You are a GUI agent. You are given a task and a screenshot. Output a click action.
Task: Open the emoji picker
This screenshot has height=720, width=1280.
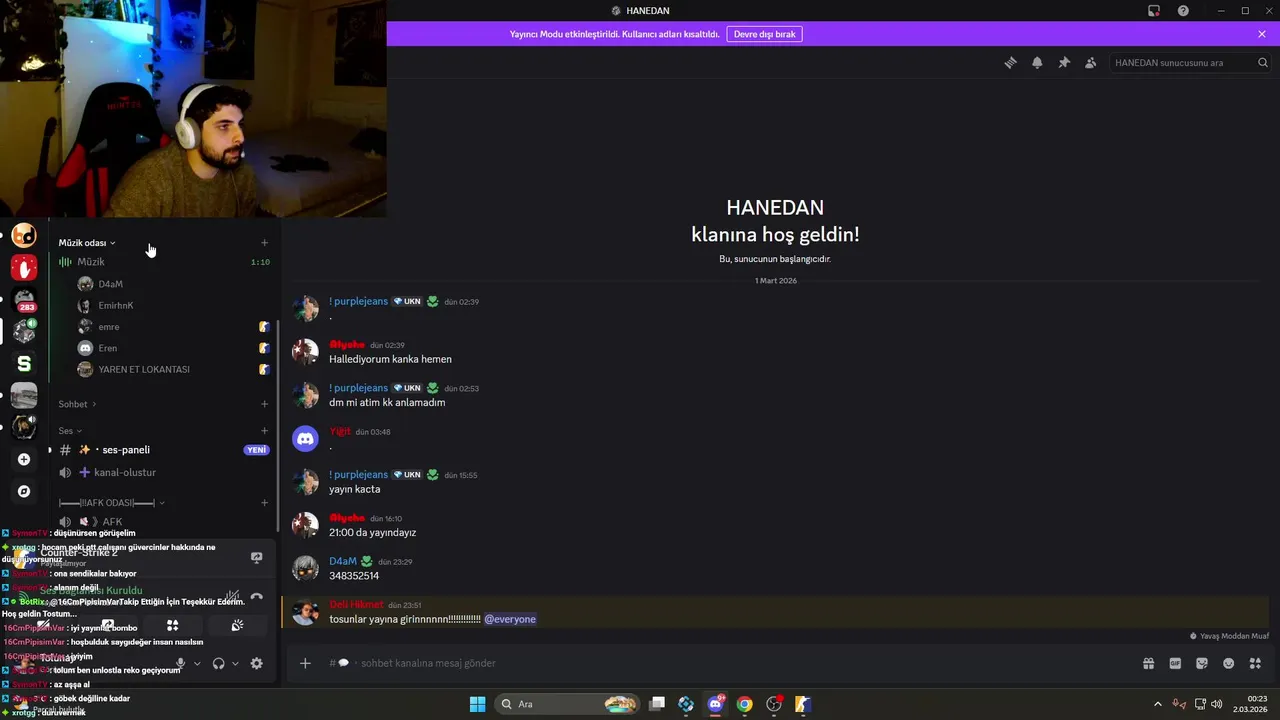pyautogui.click(x=1228, y=663)
